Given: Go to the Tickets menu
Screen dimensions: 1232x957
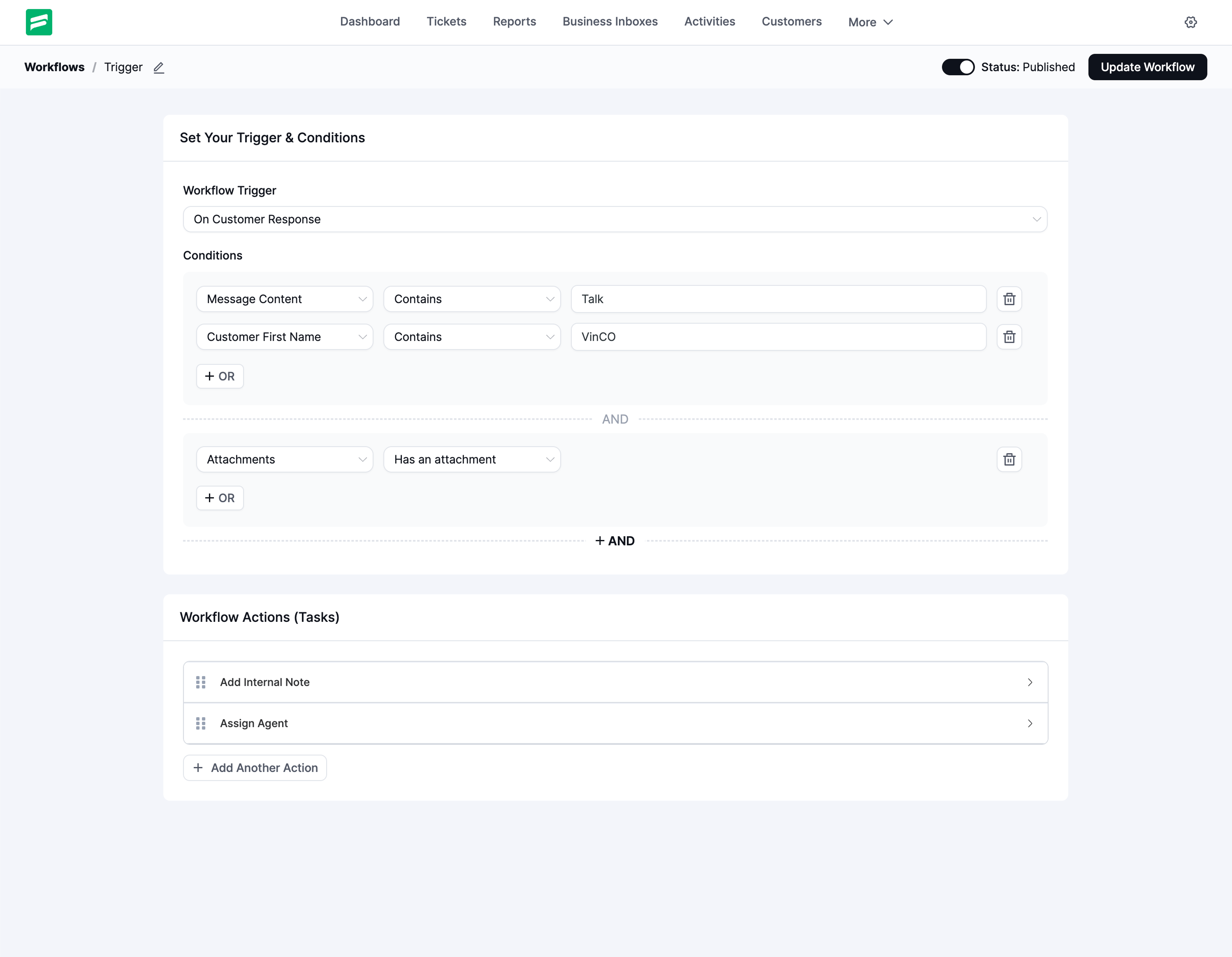Looking at the screenshot, I should tap(445, 21).
